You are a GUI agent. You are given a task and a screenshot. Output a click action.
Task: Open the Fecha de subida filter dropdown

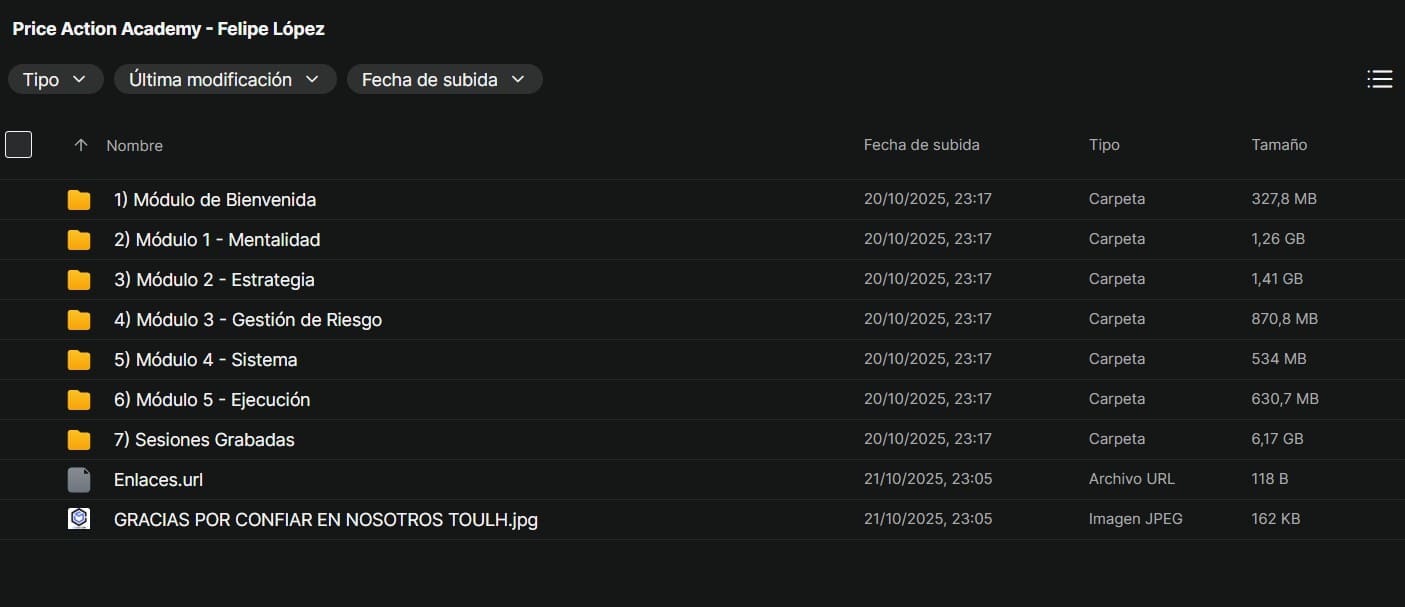tap(444, 80)
